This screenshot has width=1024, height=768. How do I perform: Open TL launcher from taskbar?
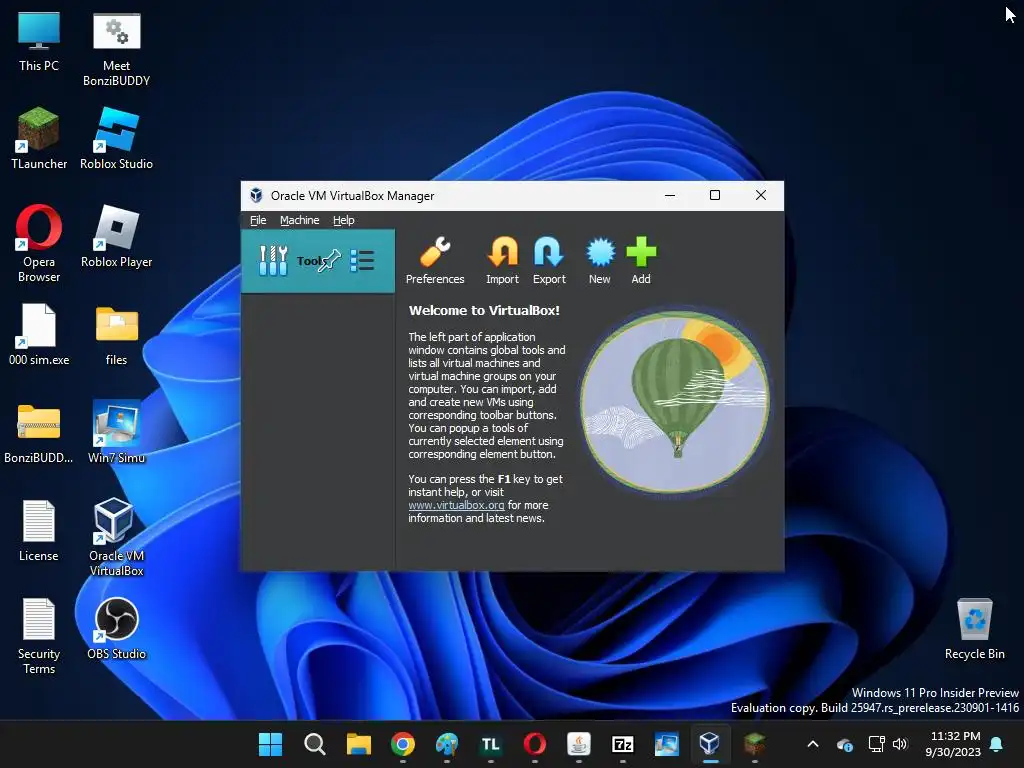[490, 744]
